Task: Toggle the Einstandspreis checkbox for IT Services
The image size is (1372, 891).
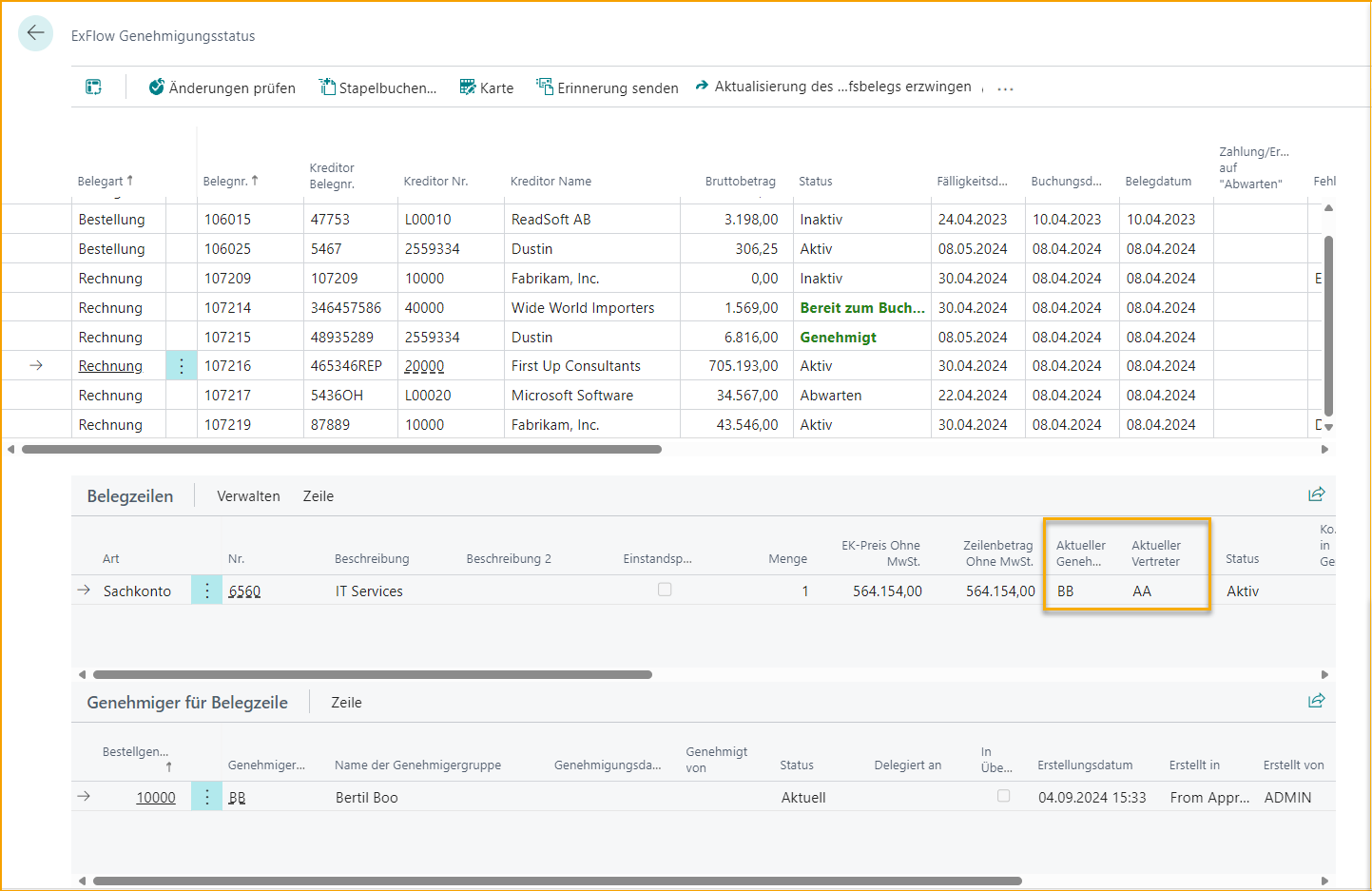Action: pos(665,590)
